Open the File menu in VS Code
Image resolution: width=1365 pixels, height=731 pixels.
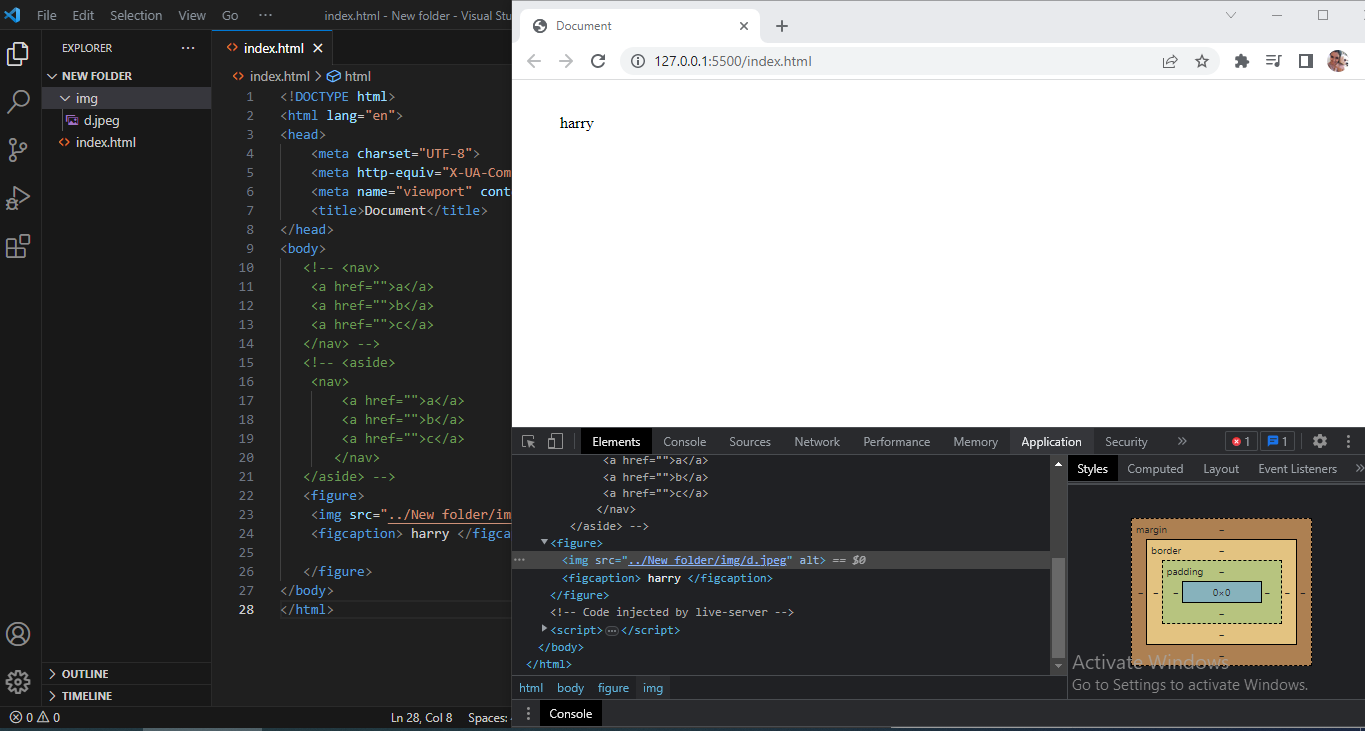tap(47, 15)
